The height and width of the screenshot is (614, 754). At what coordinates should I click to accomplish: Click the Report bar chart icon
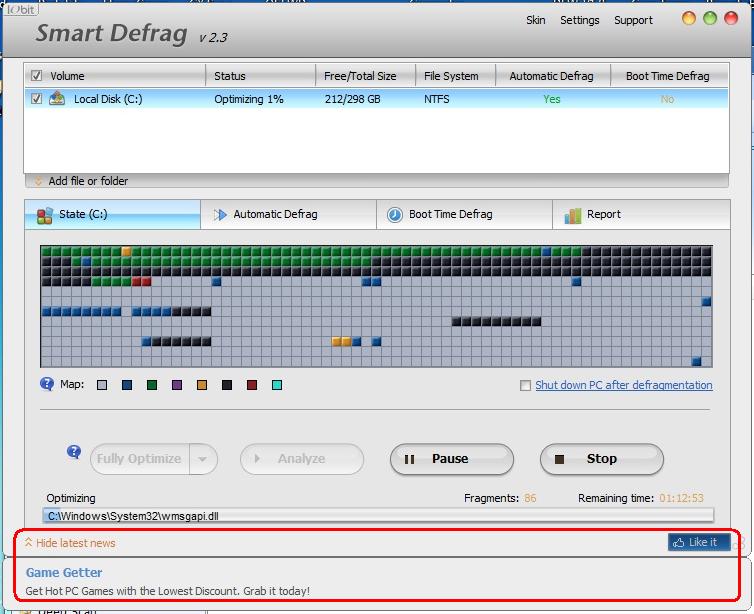tap(573, 215)
